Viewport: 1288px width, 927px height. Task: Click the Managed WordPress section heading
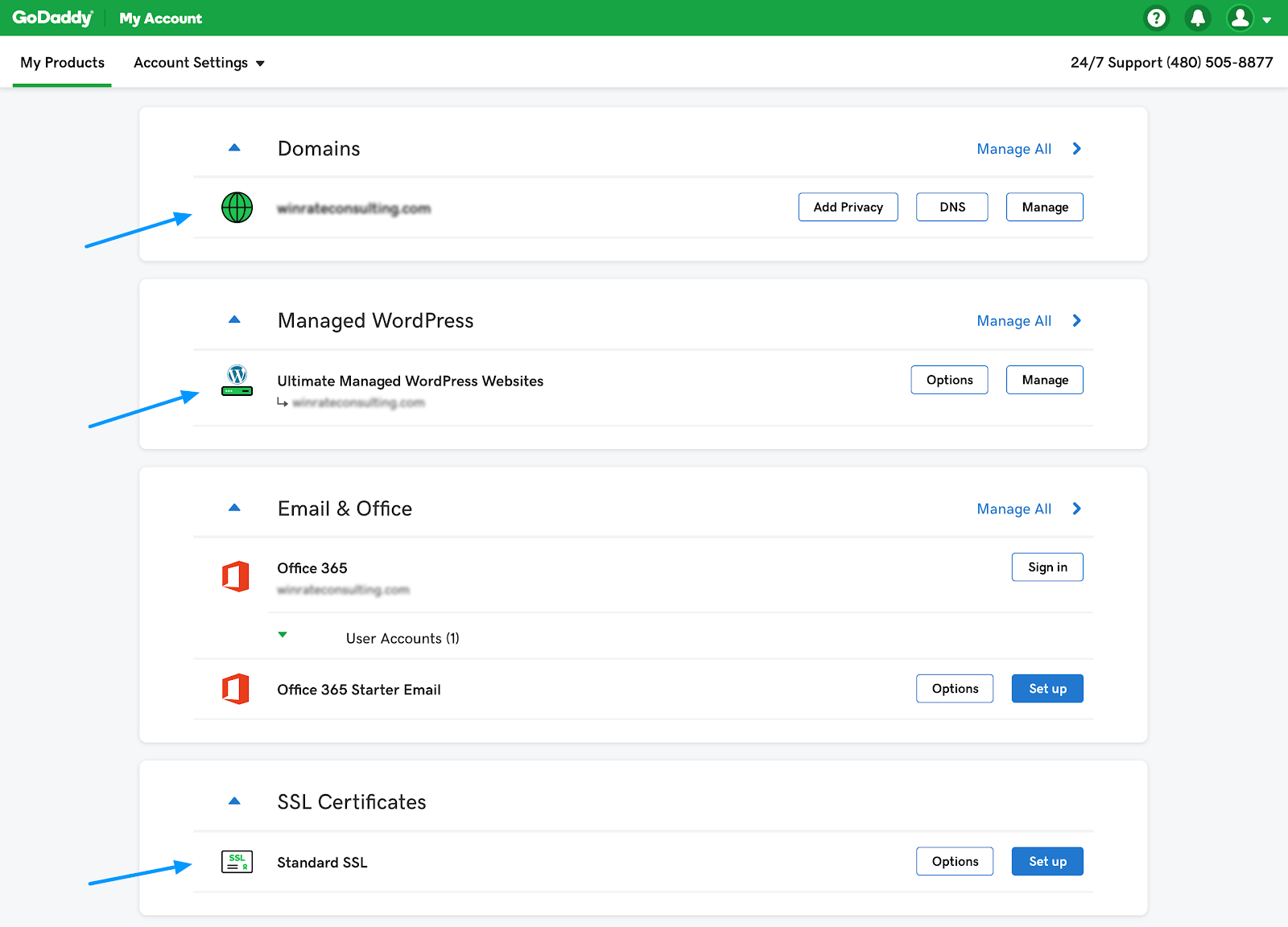pos(376,321)
